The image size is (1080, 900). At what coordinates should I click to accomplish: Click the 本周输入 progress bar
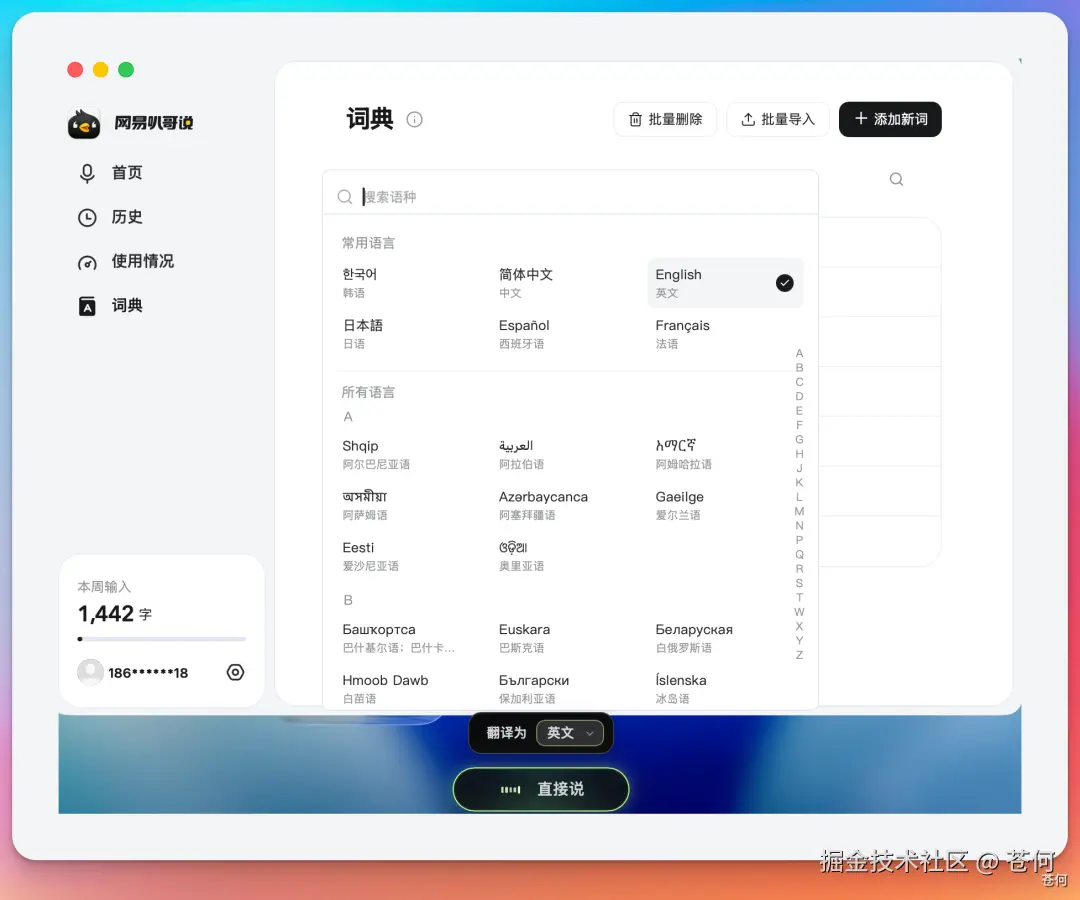(x=162, y=639)
